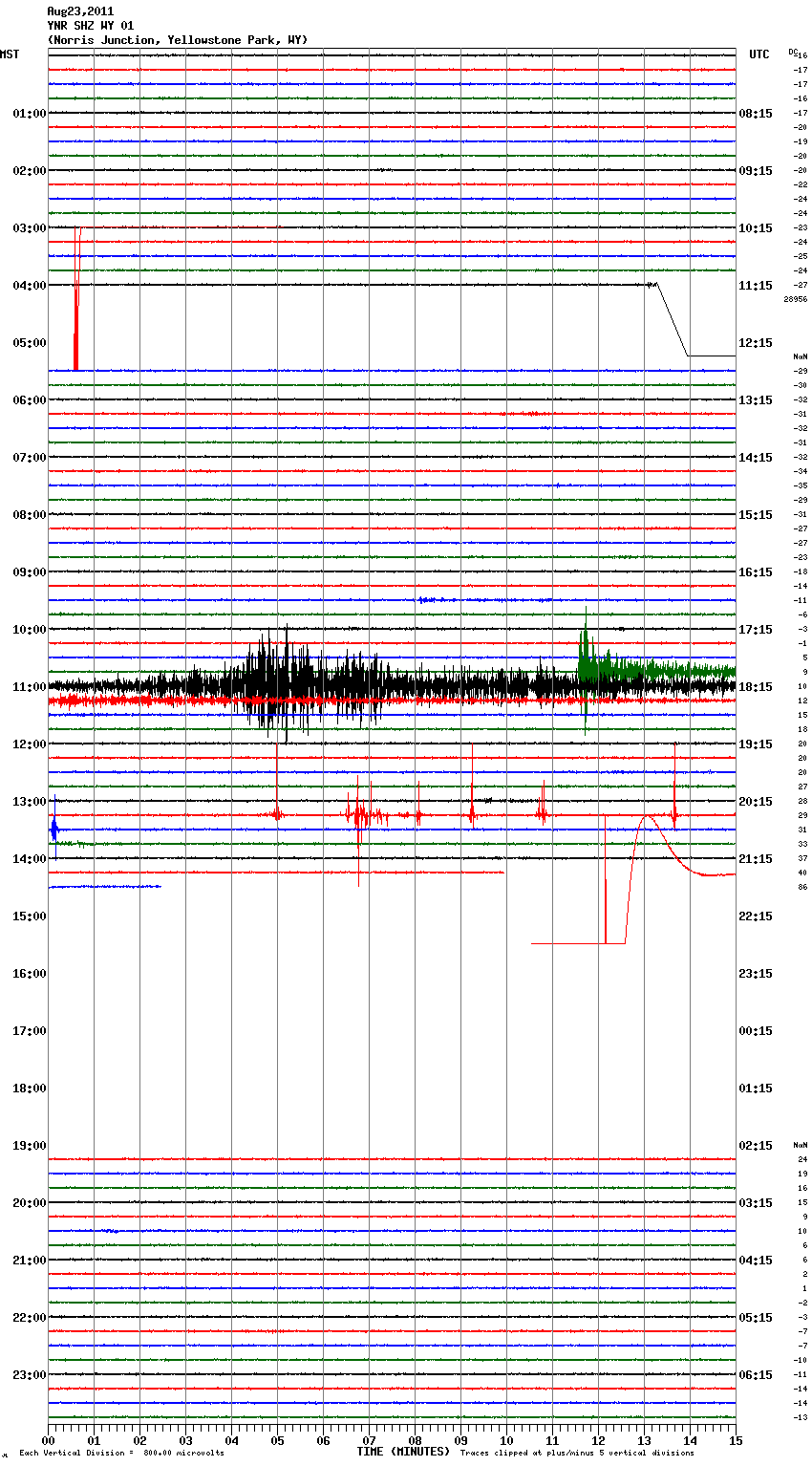812x1466 pixels.
Task: Select the 01:00 MST time label
Action: pos(30,114)
